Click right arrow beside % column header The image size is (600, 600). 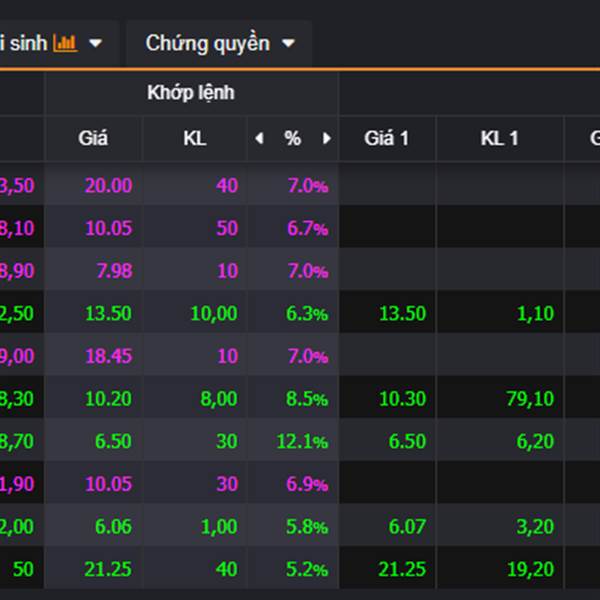(x=326, y=139)
